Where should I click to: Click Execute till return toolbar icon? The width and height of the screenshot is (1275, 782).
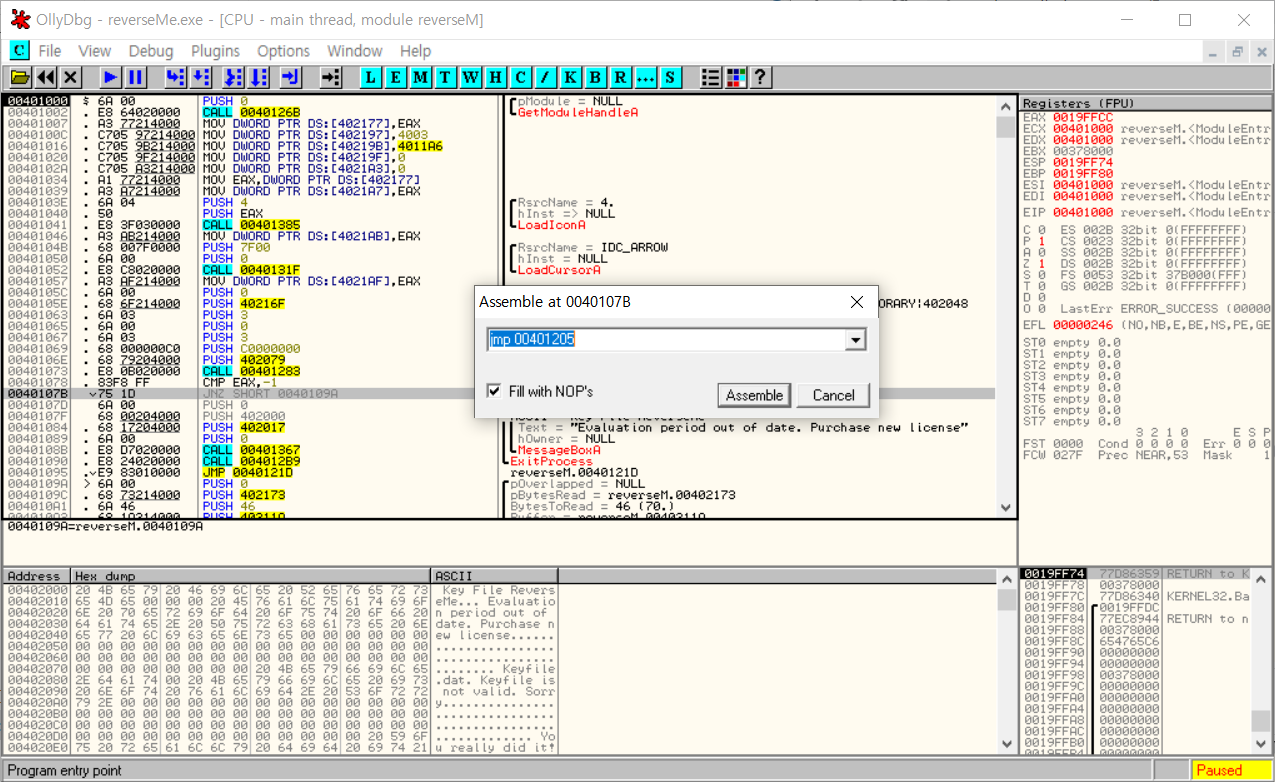291,77
